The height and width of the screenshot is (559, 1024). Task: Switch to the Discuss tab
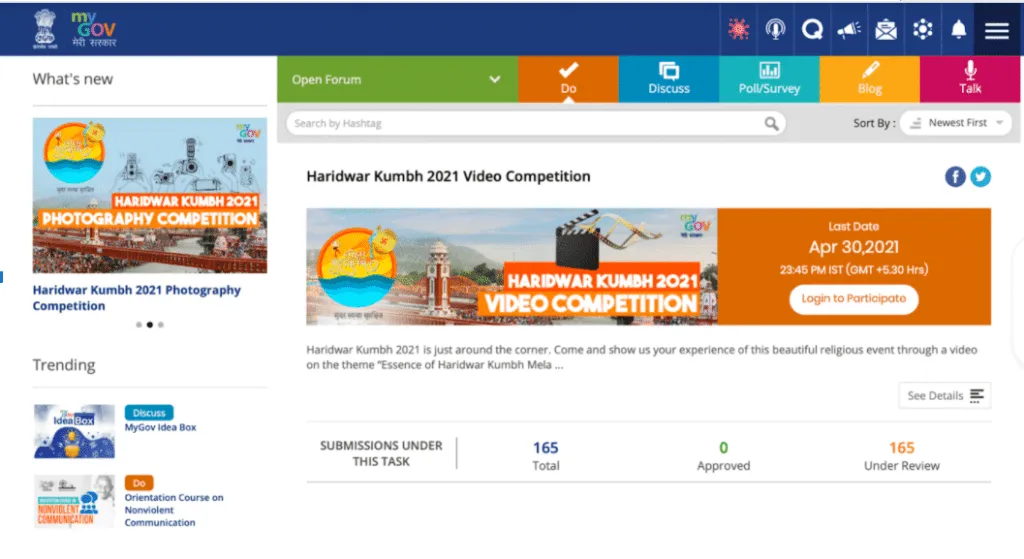click(668, 79)
